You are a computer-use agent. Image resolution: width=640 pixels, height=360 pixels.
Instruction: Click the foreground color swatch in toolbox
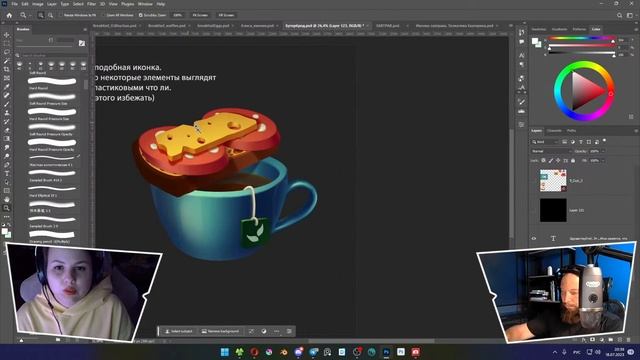(4, 231)
